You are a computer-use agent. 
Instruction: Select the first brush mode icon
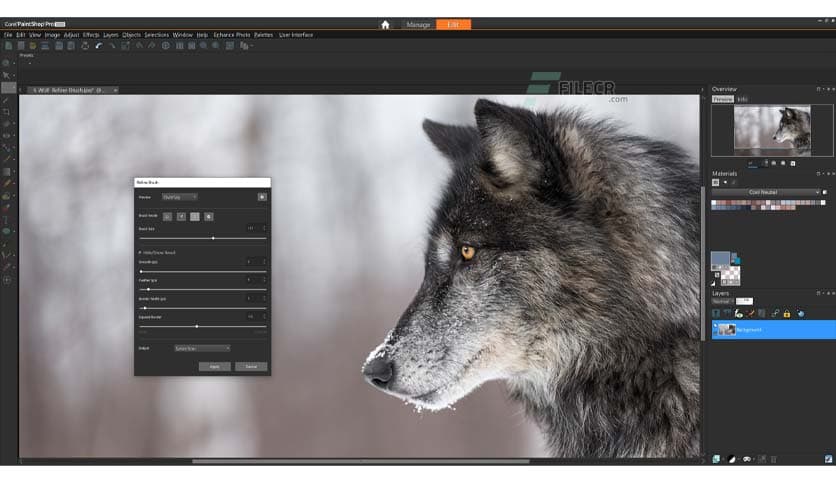167,216
